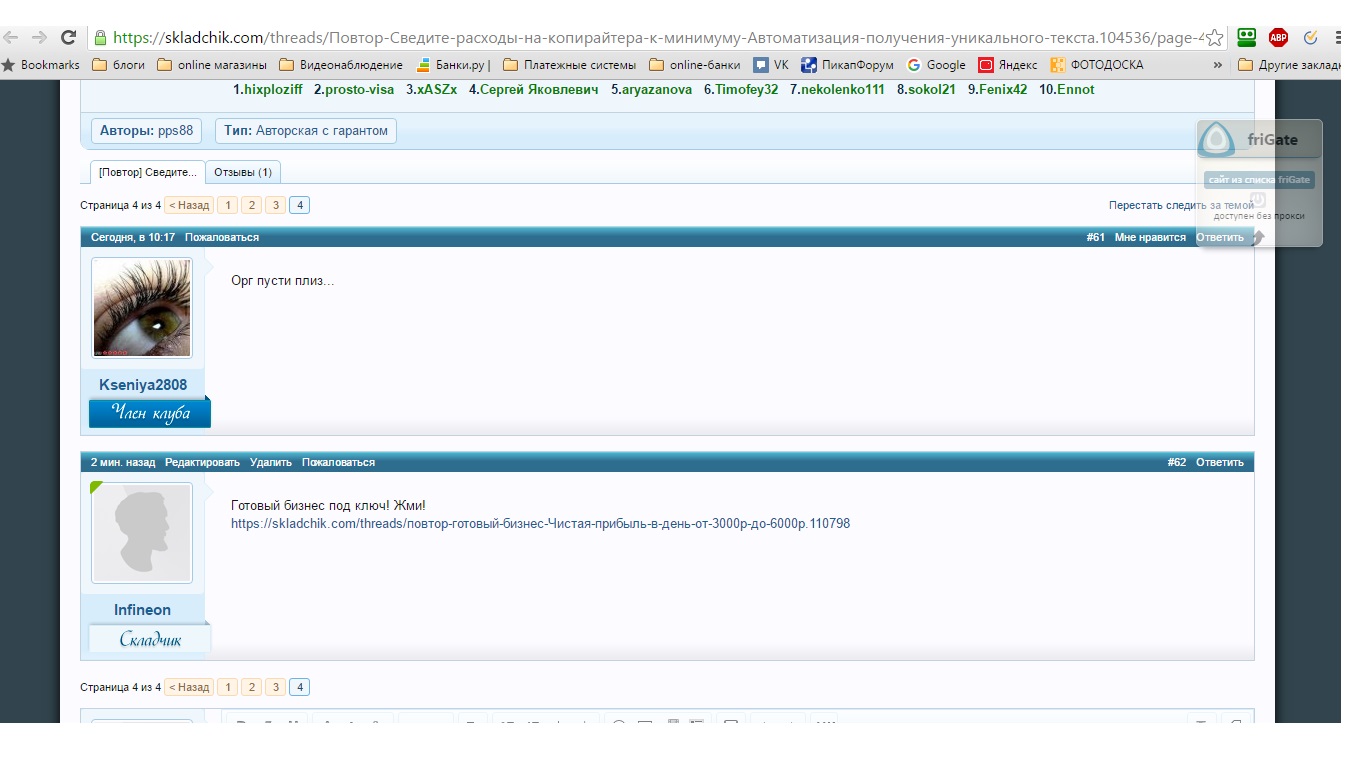Click the checkmark extension icon in toolbar
This screenshot has height=768, width=1366.
coord(1310,38)
